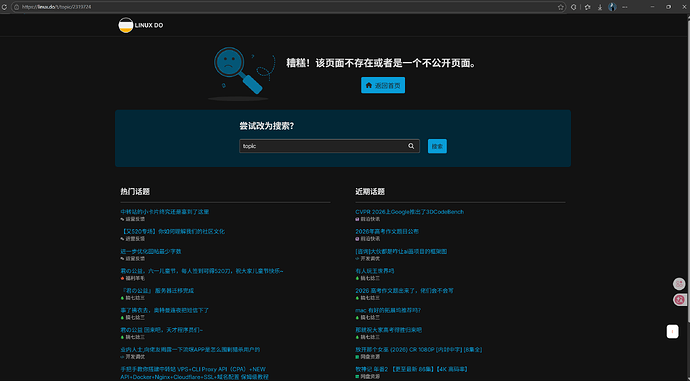Open '放开那个女巫 (2026) CR 1080P' topic
The height and width of the screenshot is (381, 690).
point(418,350)
